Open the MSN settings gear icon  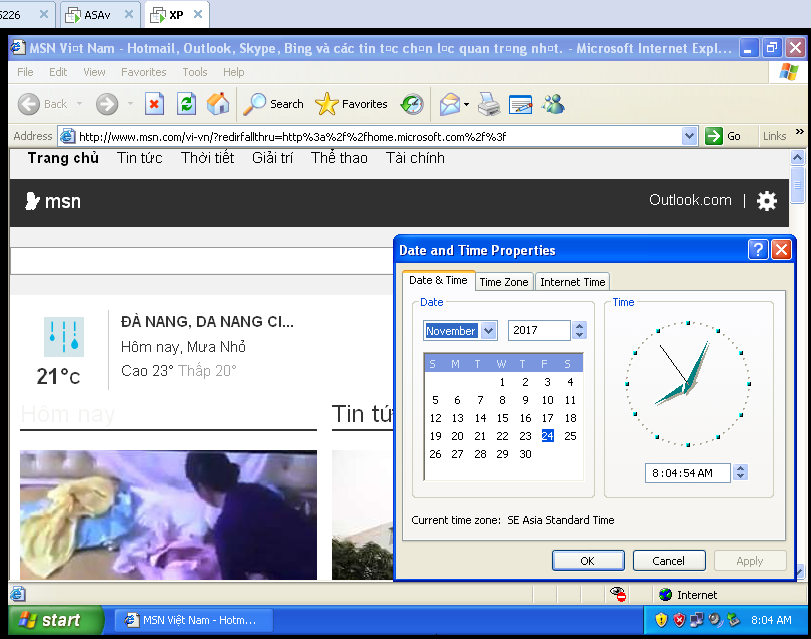coord(767,201)
